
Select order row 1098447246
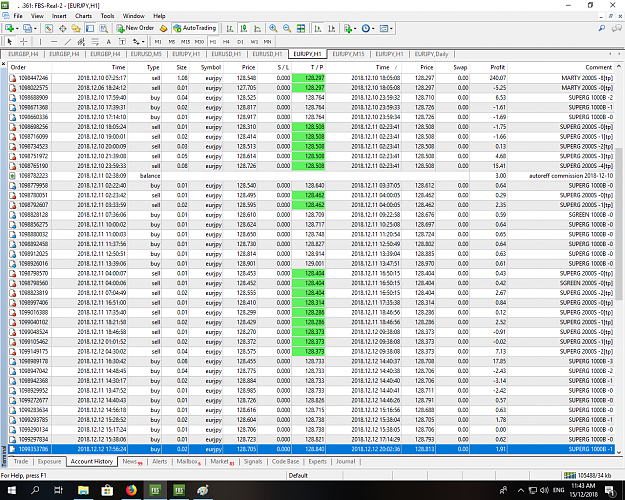tap(311, 78)
